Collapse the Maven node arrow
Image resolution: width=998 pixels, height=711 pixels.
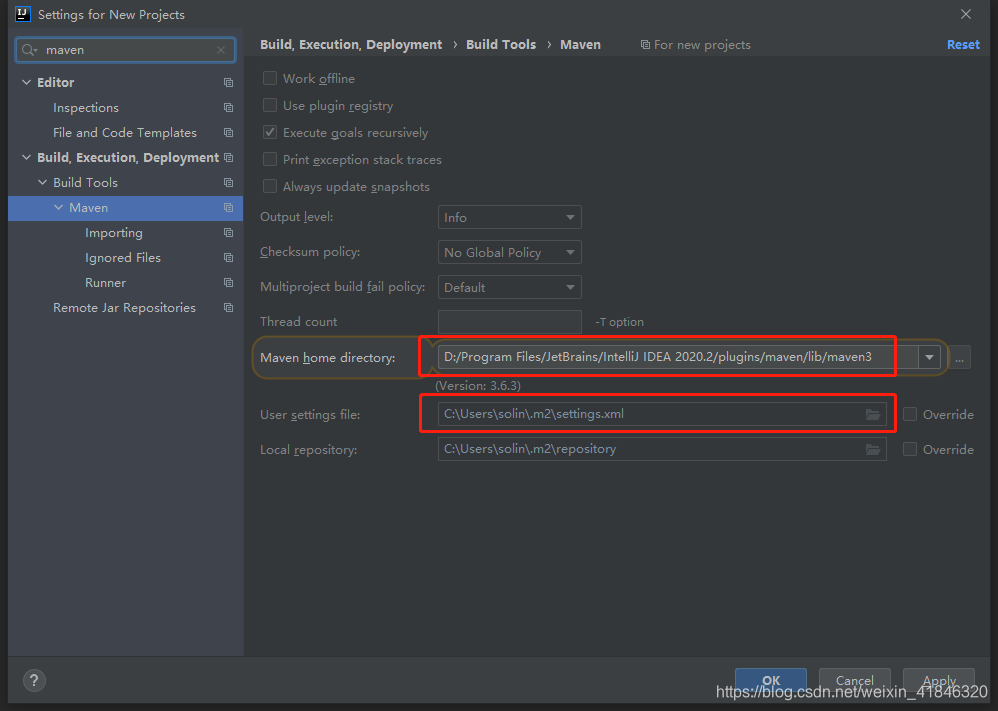pyautogui.click(x=59, y=208)
